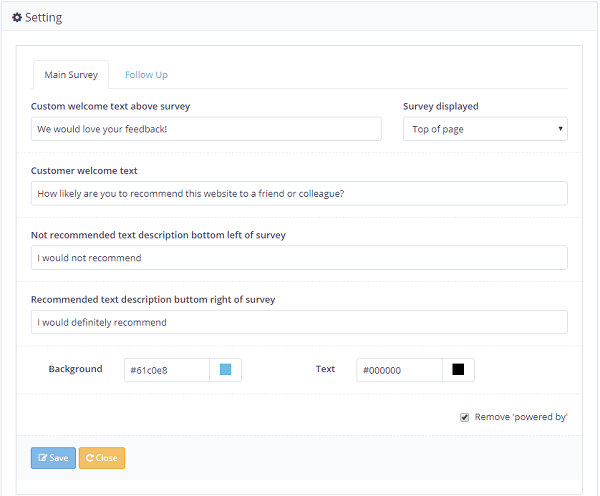Click the Save button

(53, 458)
